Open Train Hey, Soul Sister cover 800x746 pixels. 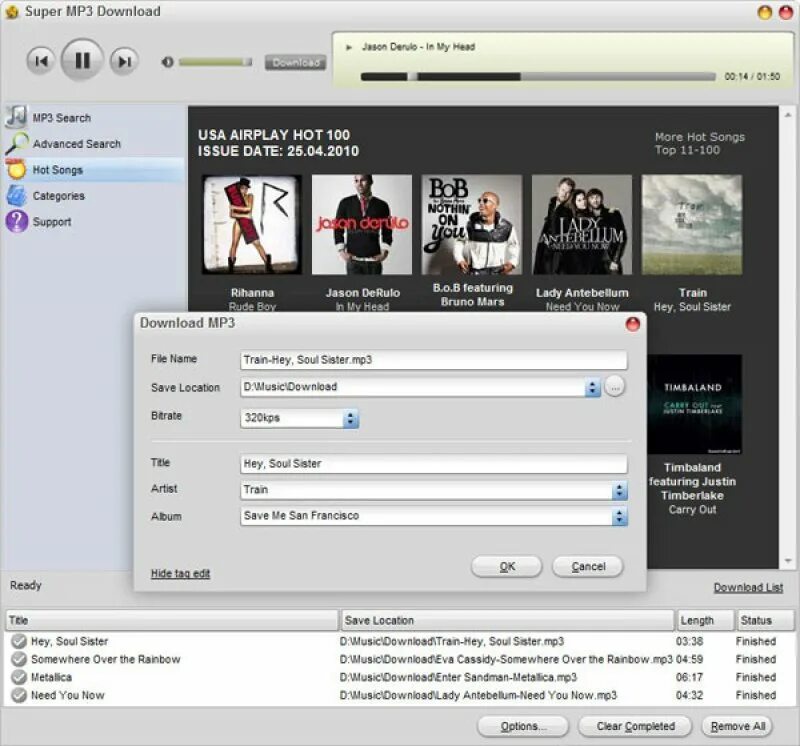(692, 225)
